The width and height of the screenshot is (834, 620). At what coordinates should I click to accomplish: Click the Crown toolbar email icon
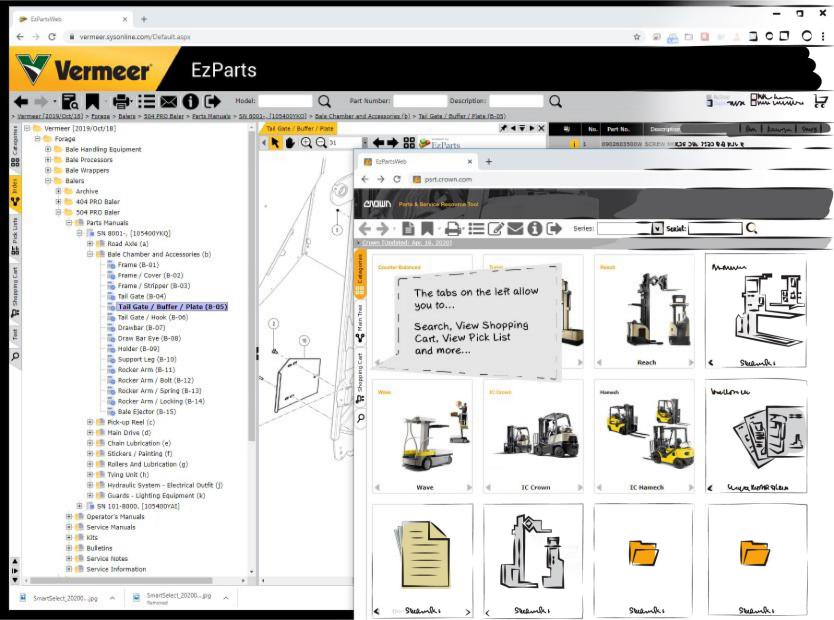pos(515,229)
